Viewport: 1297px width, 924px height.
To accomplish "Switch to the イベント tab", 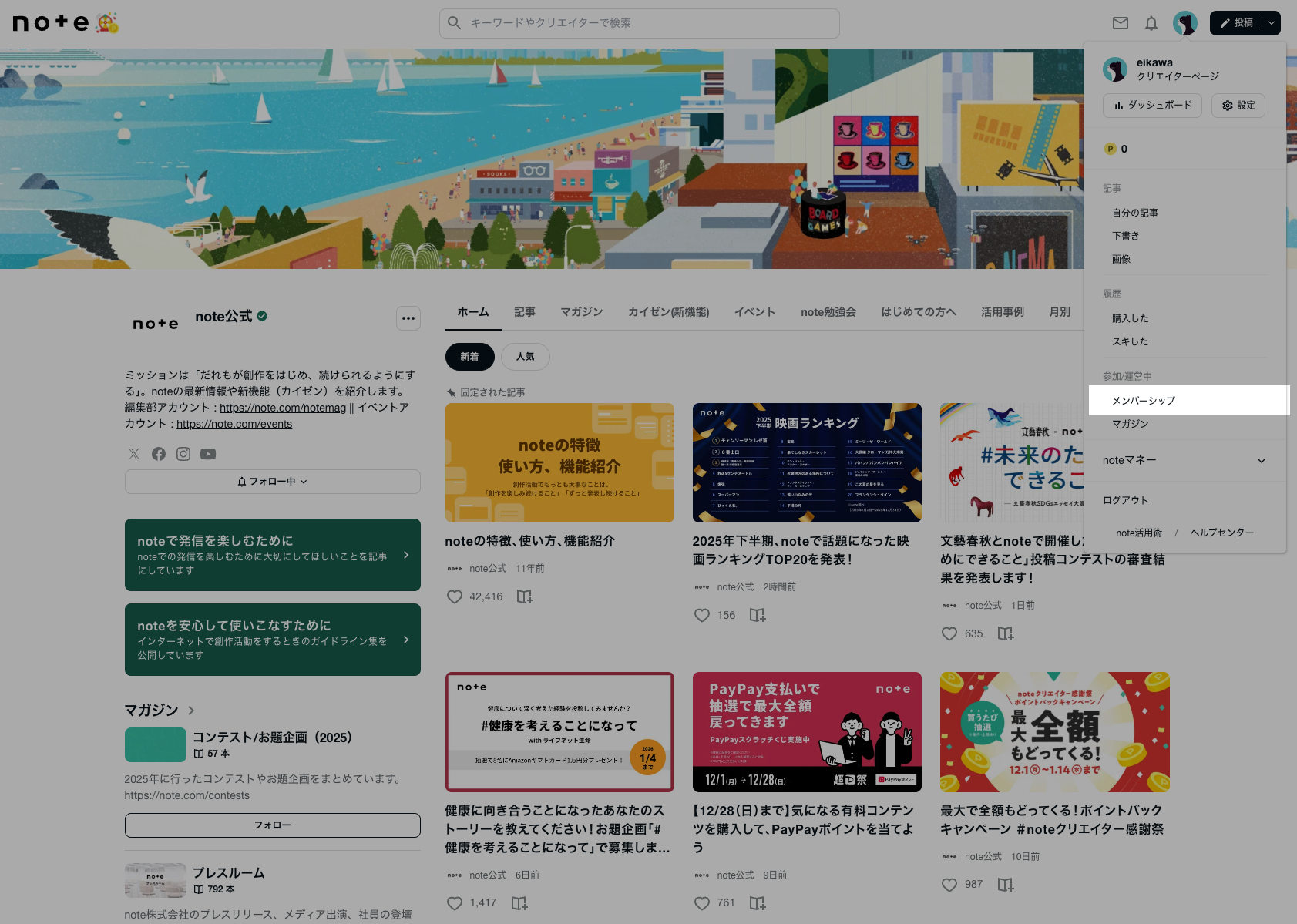I will pyautogui.click(x=755, y=312).
